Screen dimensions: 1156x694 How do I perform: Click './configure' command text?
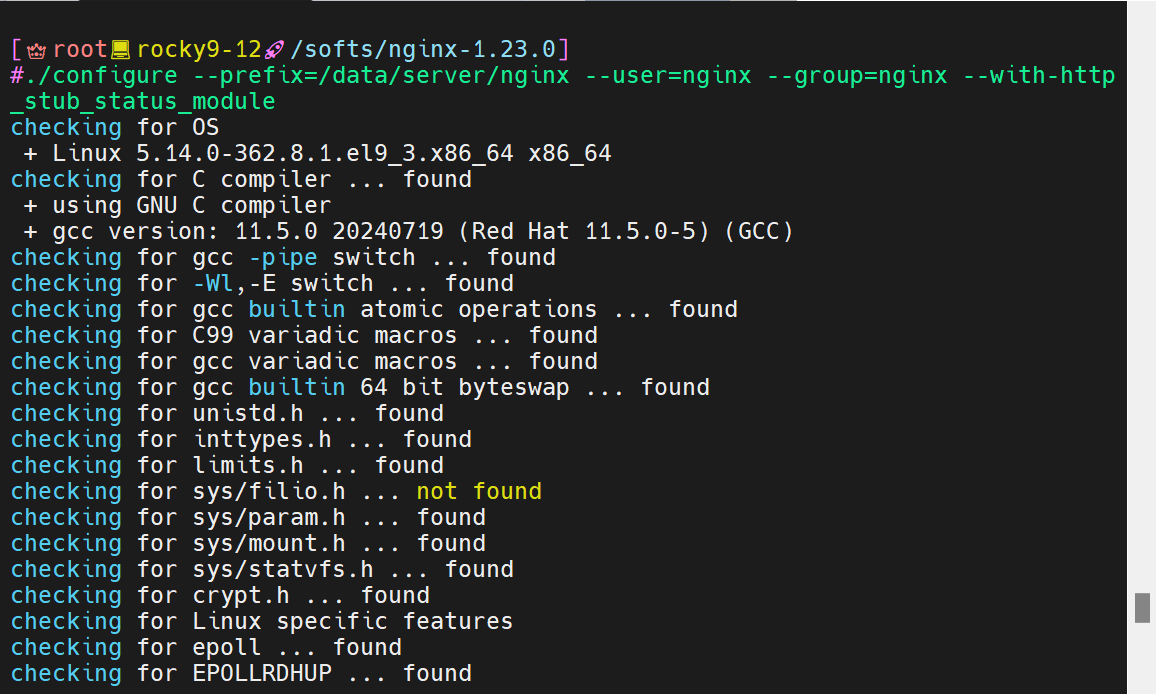tap(100, 75)
